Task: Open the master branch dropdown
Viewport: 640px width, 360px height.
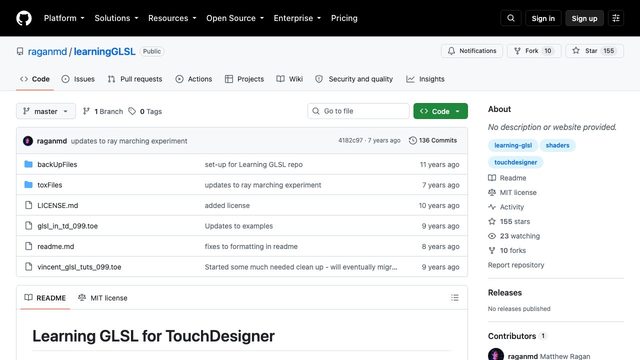Action: [x=46, y=111]
